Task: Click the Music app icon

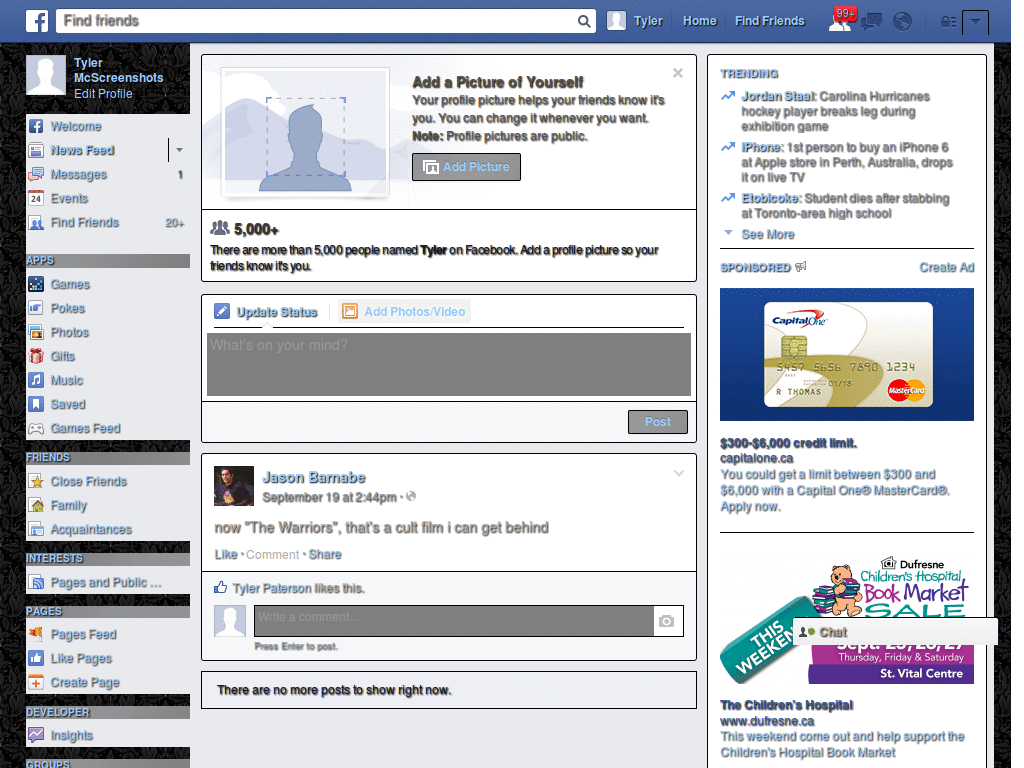Action: pyautogui.click(x=36, y=380)
